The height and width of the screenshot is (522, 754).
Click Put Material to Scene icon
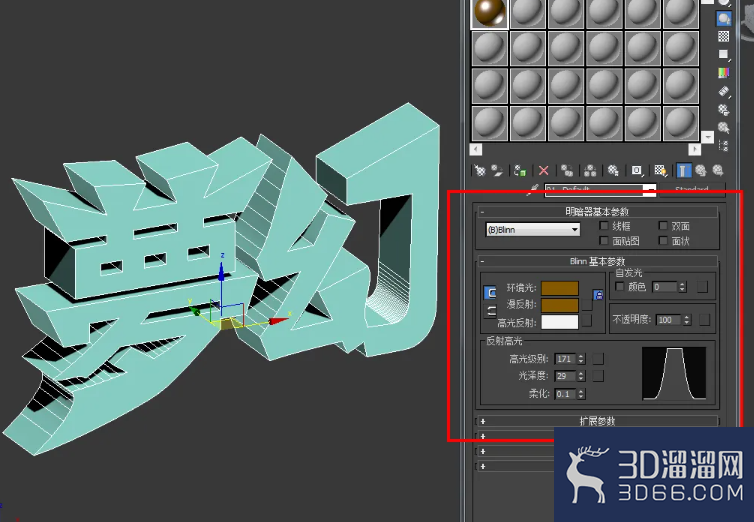coord(498,170)
